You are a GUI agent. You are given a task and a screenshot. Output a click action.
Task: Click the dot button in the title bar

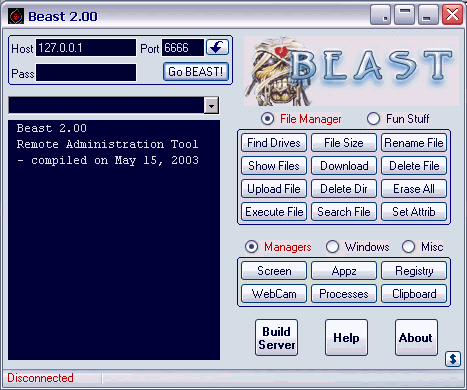380,15
